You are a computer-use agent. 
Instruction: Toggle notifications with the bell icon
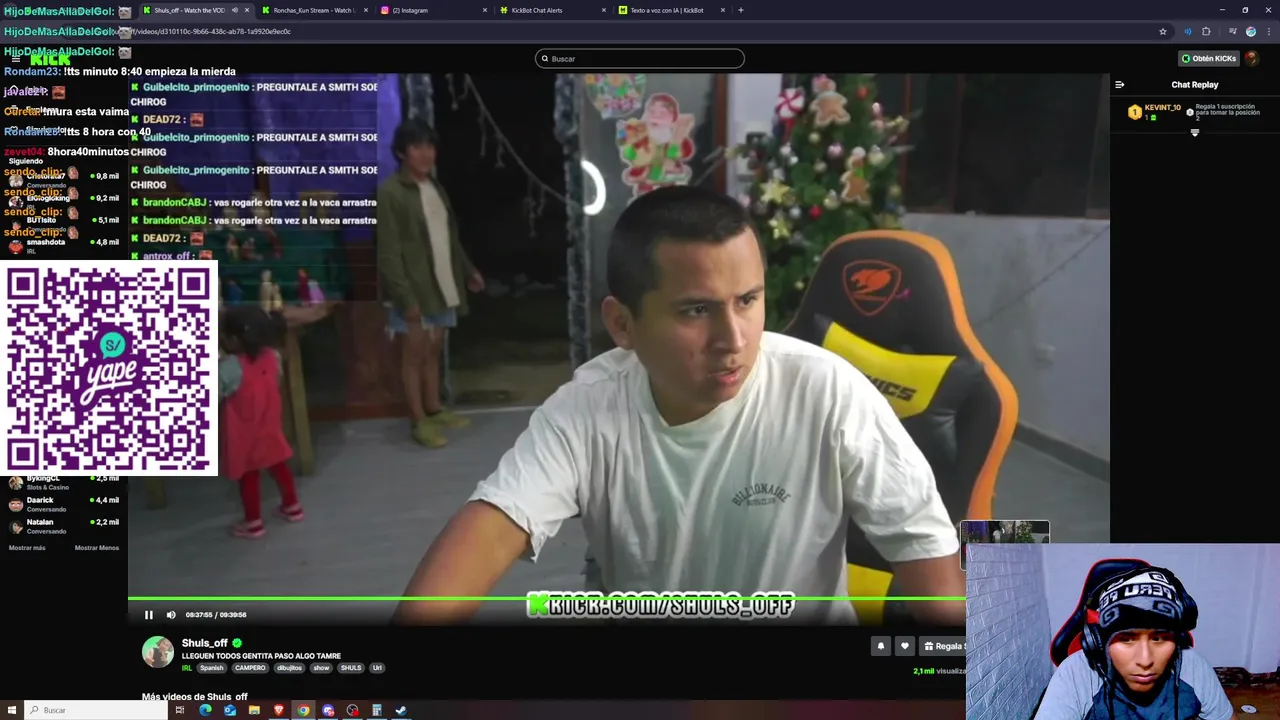pos(881,646)
